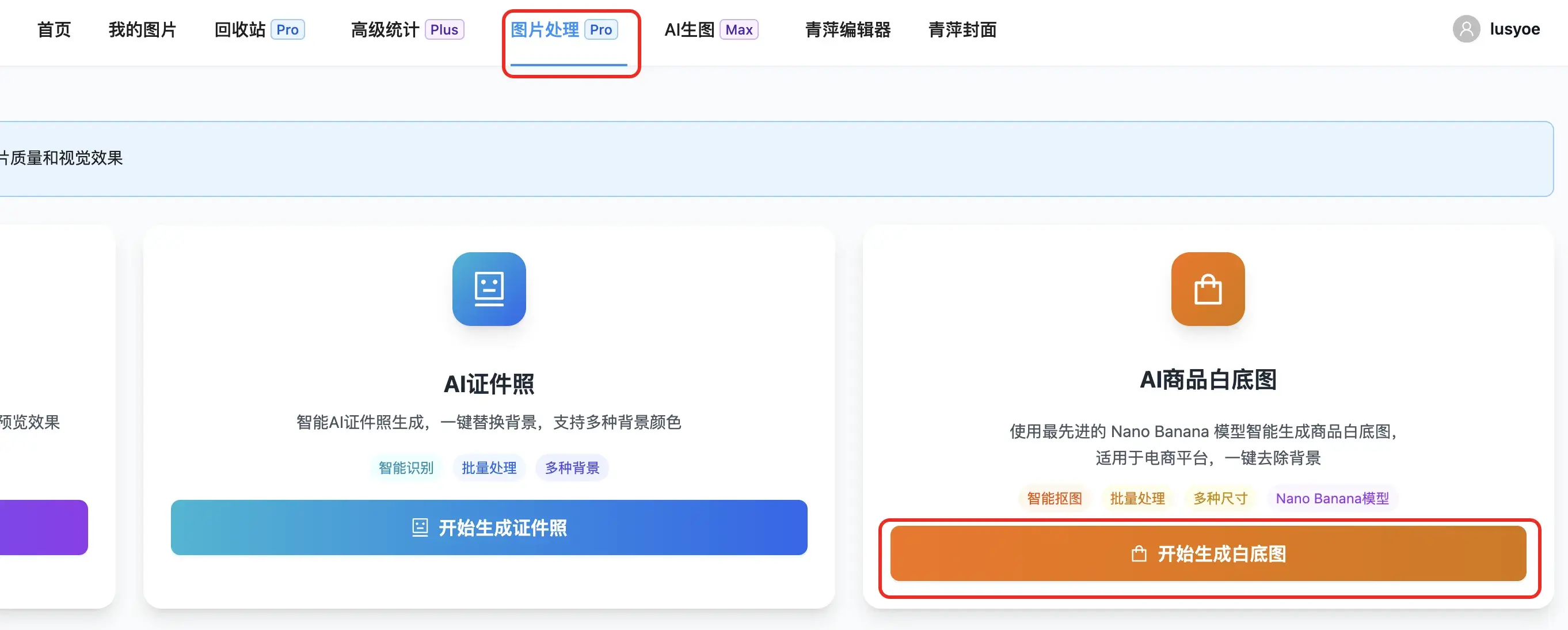Image resolution: width=1568 pixels, height=630 pixels.
Task: Open 青萍编辑器 from the navigation
Action: pyautogui.click(x=847, y=29)
